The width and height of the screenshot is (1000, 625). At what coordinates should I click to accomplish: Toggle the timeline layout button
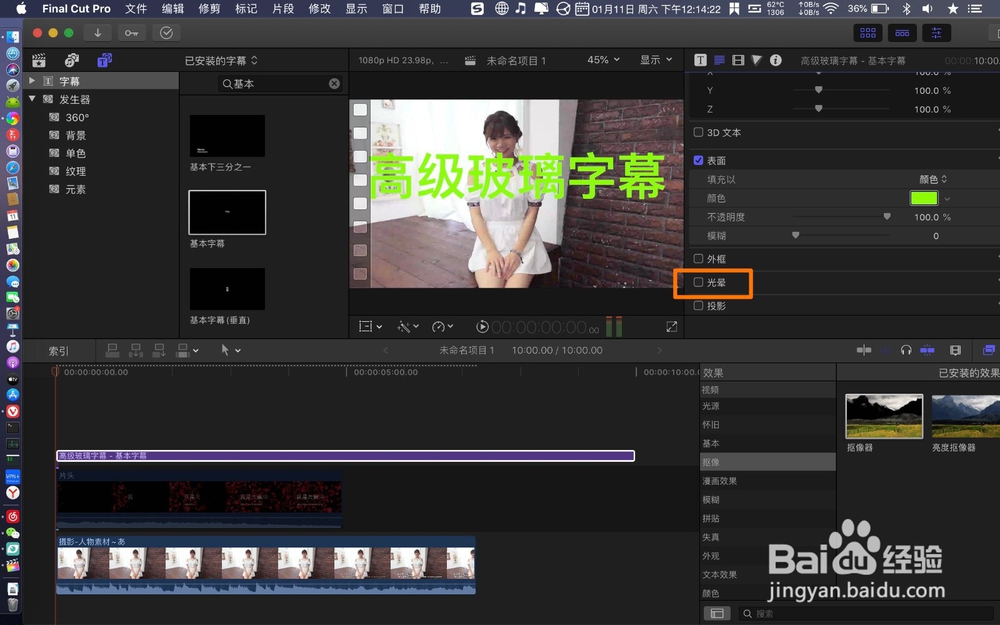[902, 33]
